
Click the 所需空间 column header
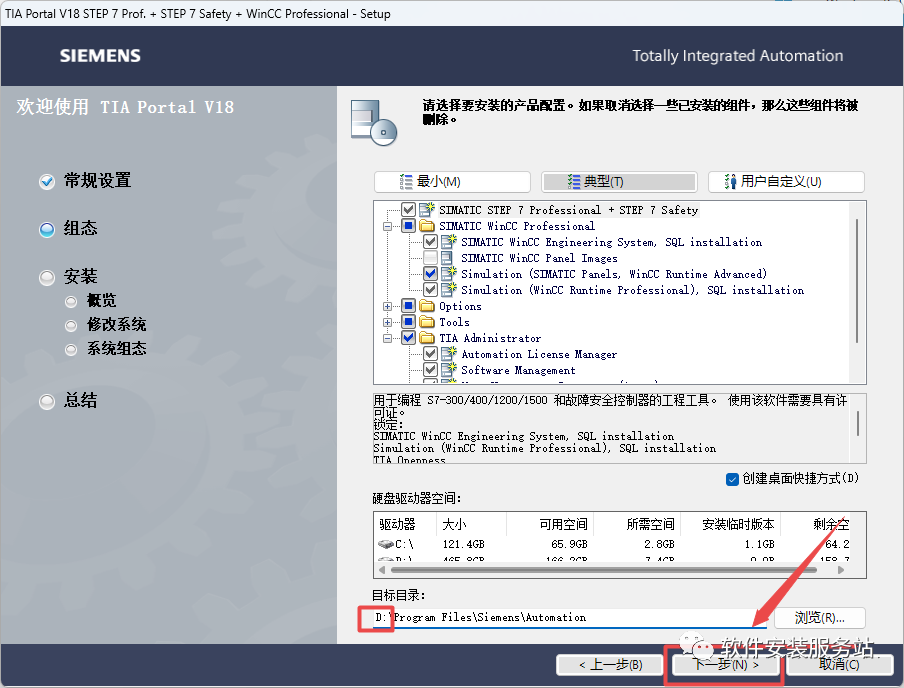[x=637, y=524]
